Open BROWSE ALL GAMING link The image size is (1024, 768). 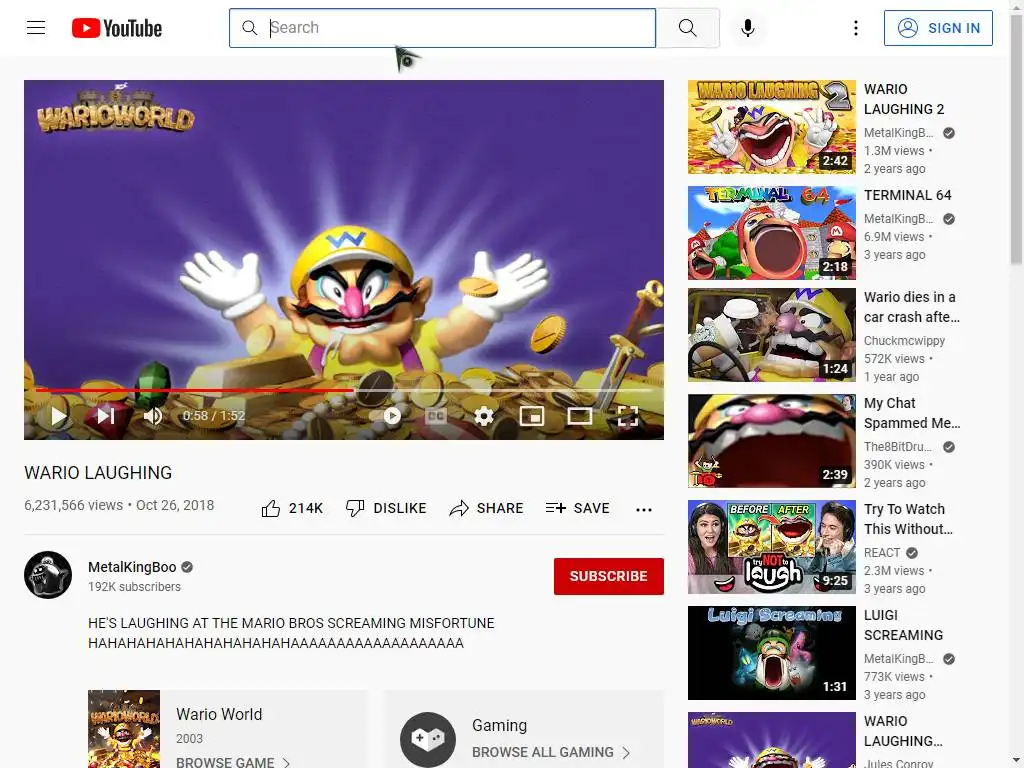551,752
